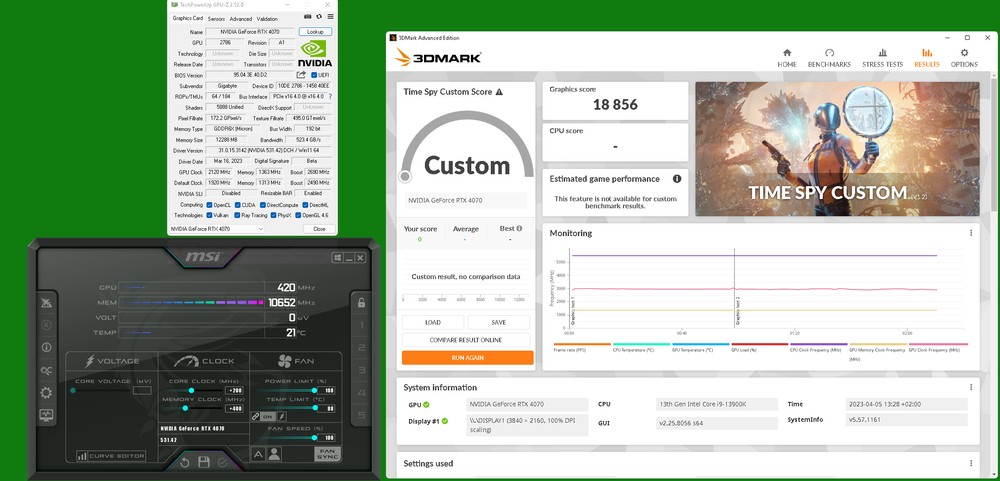
Task: Click the Estimated game performance info icon
Action: point(677,179)
